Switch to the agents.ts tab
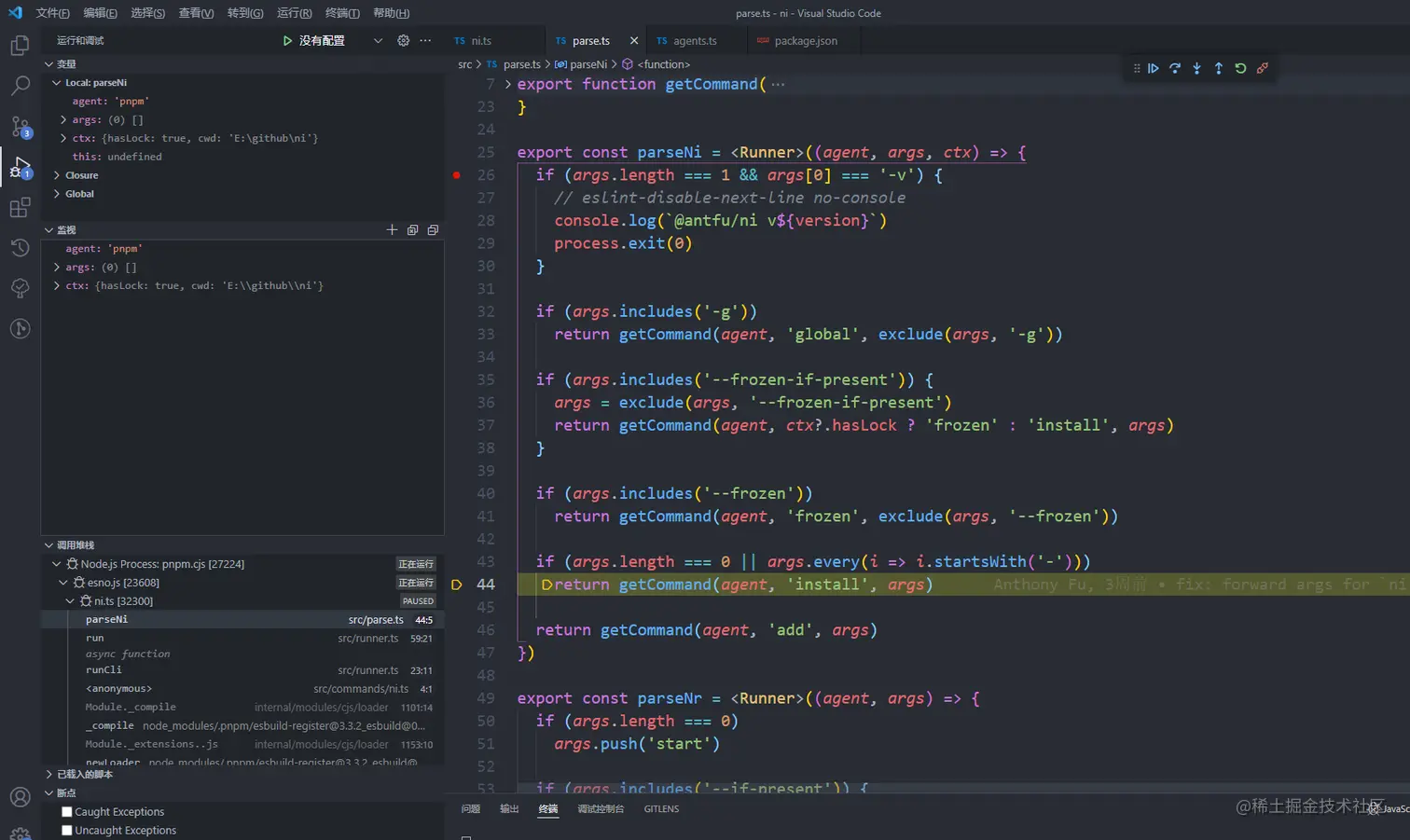 point(697,41)
